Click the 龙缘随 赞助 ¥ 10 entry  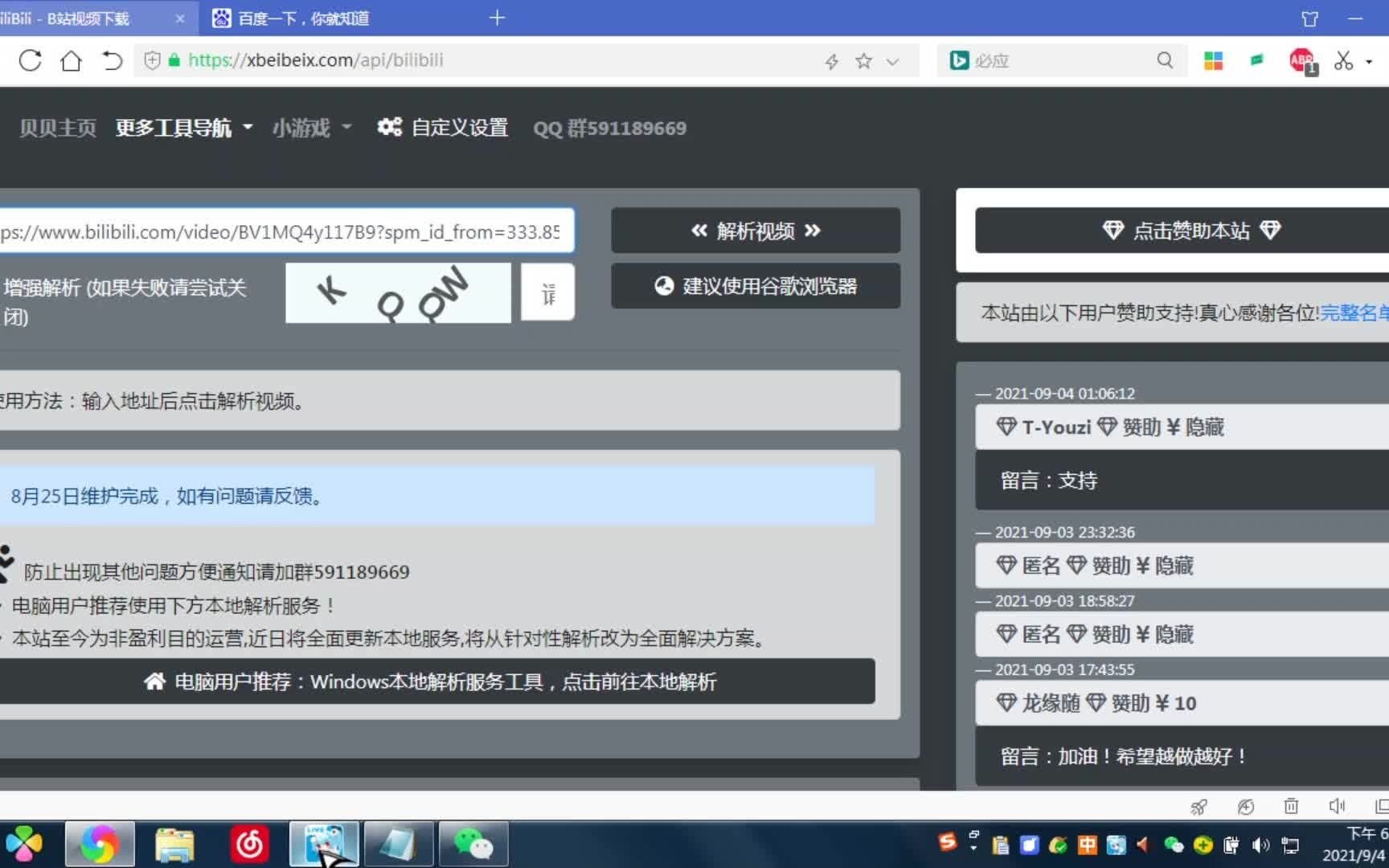click(1182, 703)
